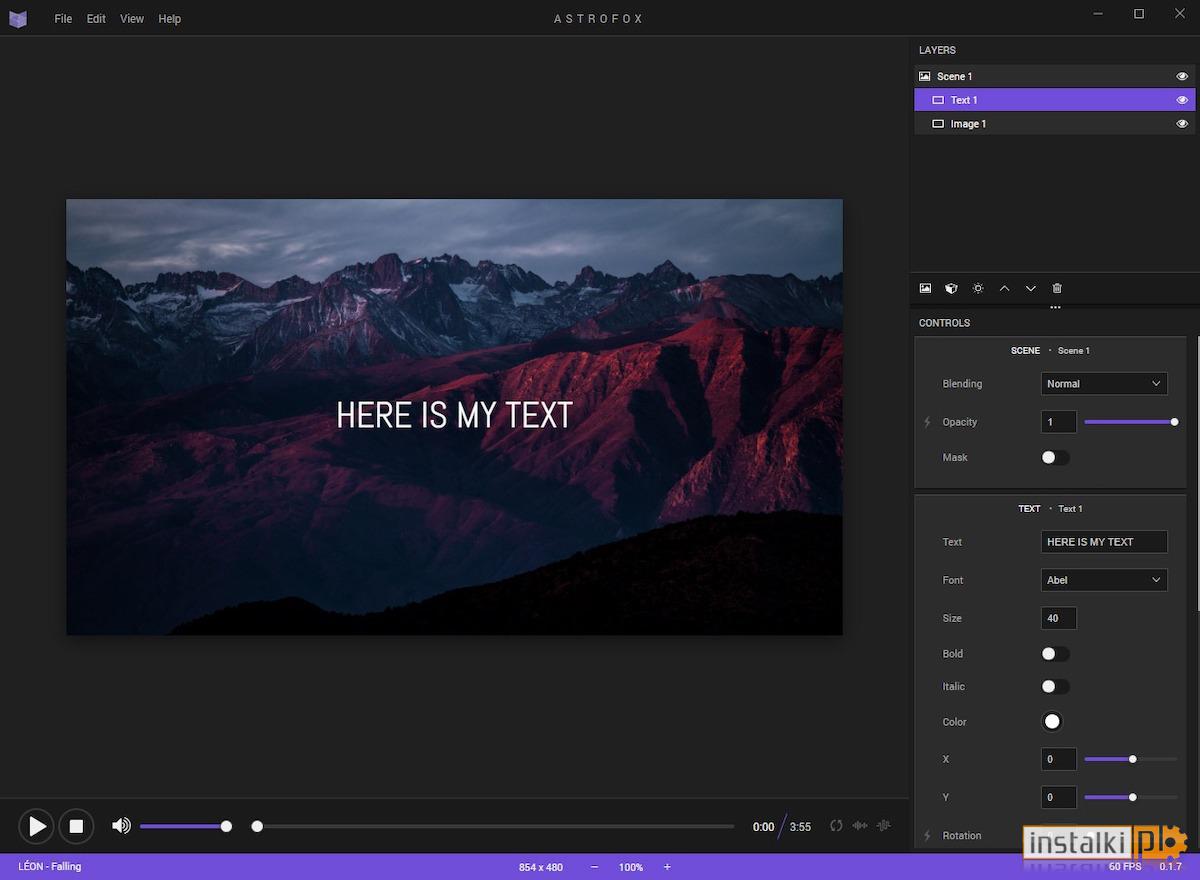Open the View menu

(x=132, y=19)
